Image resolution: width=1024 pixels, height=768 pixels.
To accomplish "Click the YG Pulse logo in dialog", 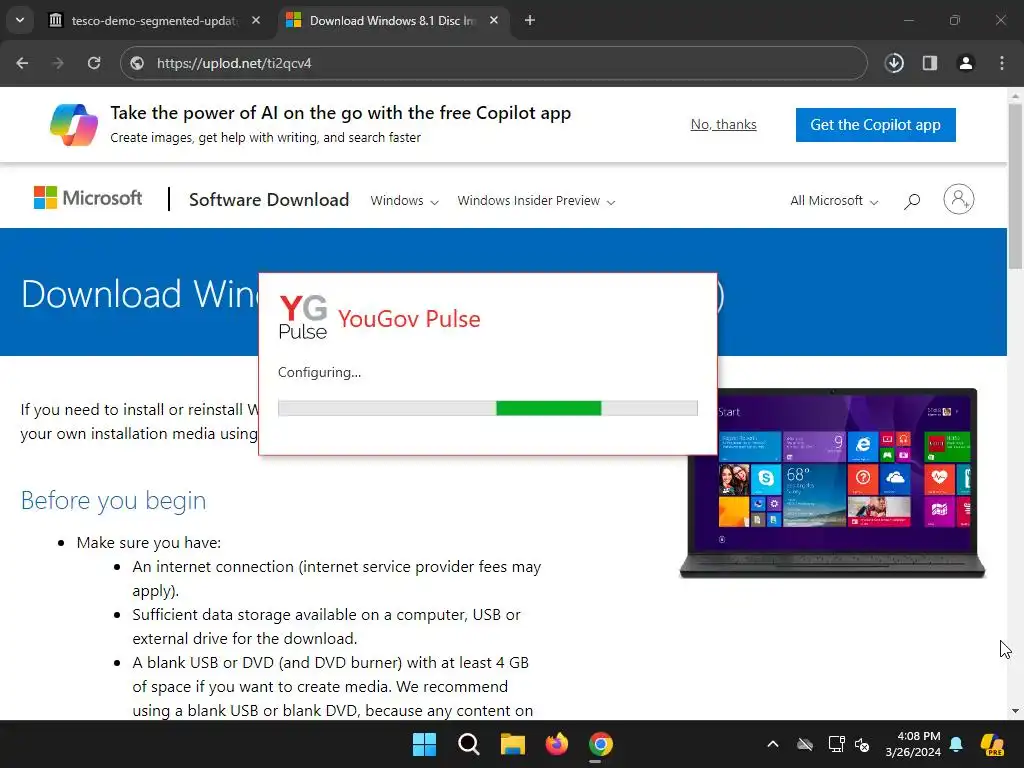I will 303,317.
